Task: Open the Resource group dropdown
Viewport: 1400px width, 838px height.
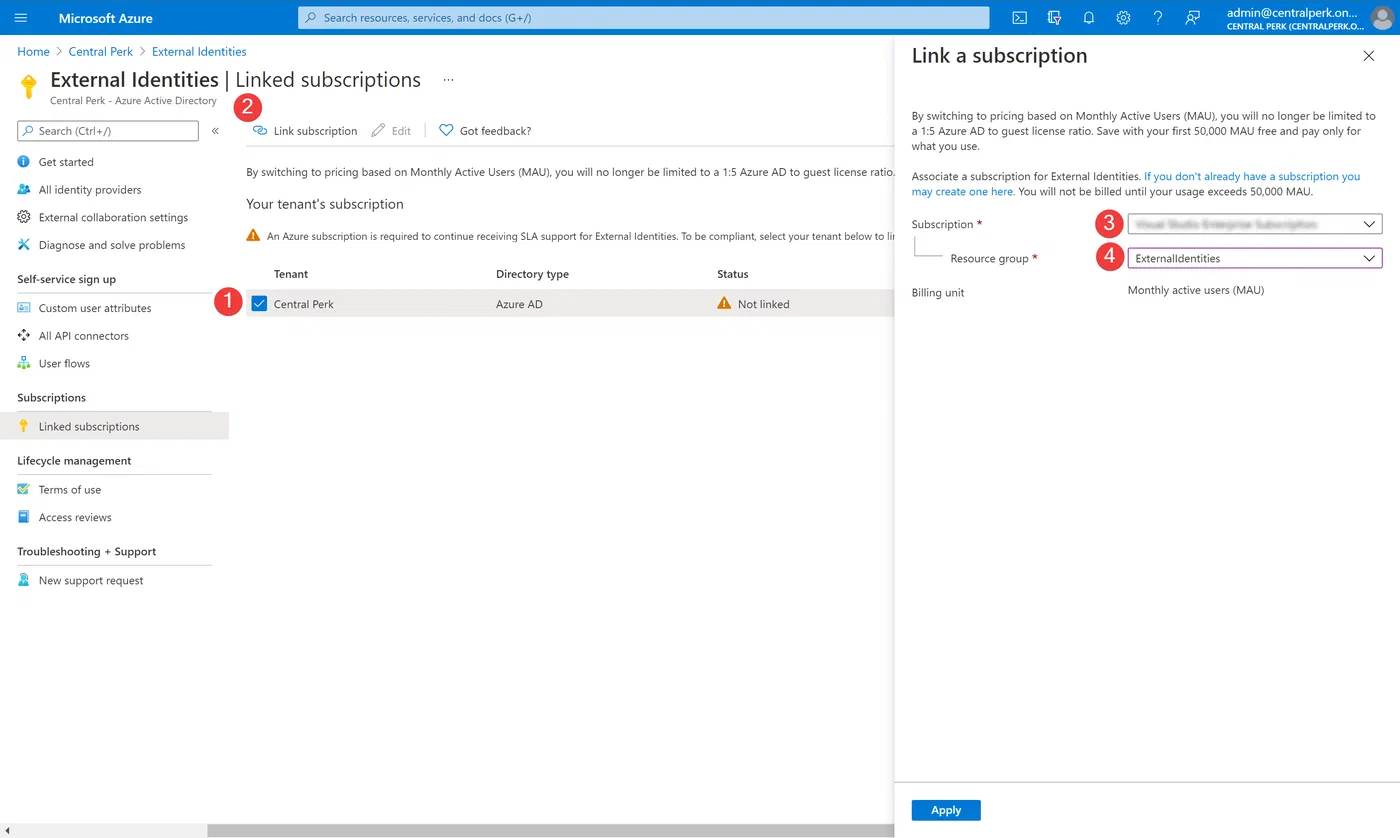Action: [1255, 258]
